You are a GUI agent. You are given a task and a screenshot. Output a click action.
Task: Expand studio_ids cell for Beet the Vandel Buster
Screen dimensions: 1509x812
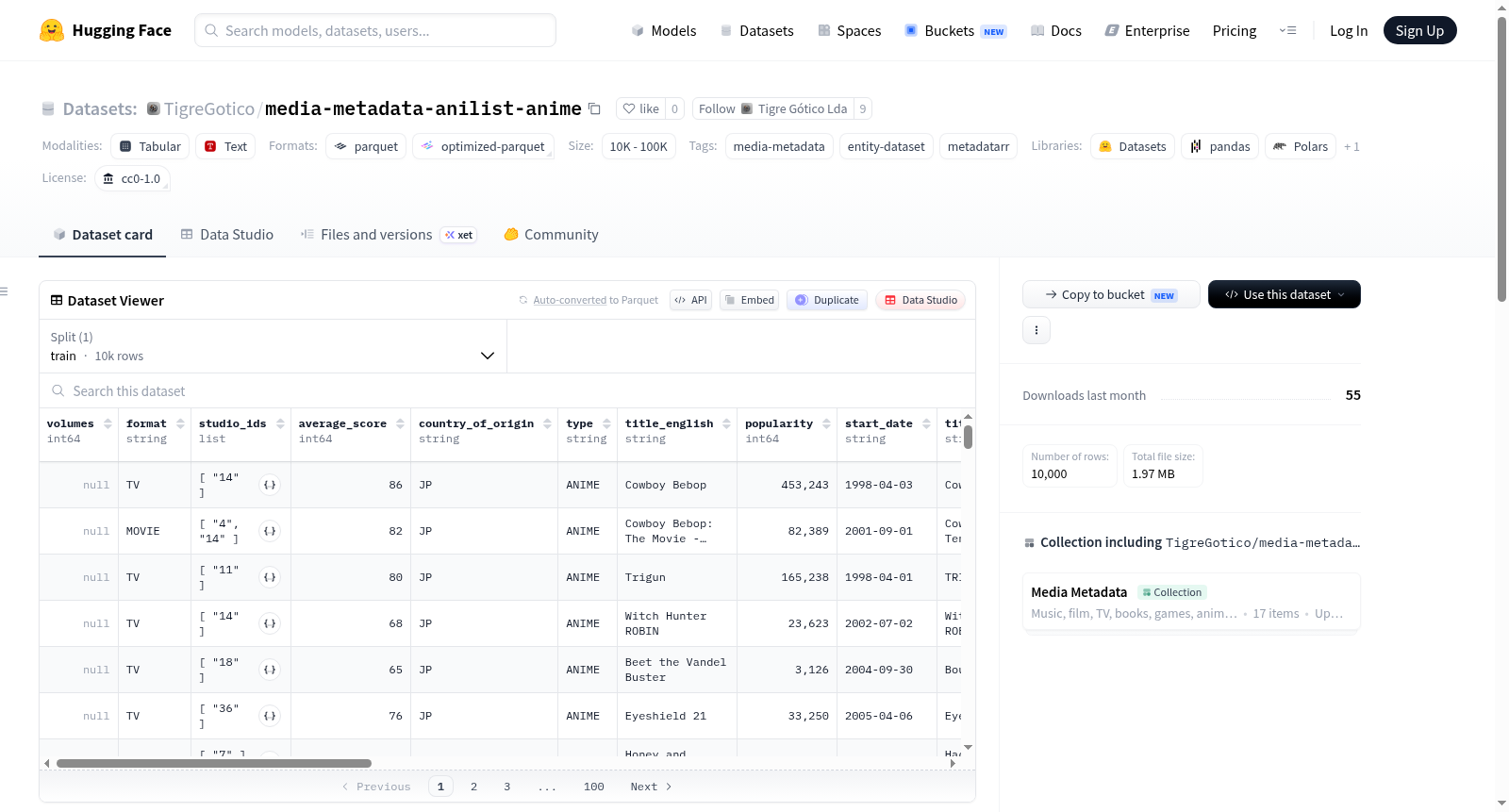point(270,670)
